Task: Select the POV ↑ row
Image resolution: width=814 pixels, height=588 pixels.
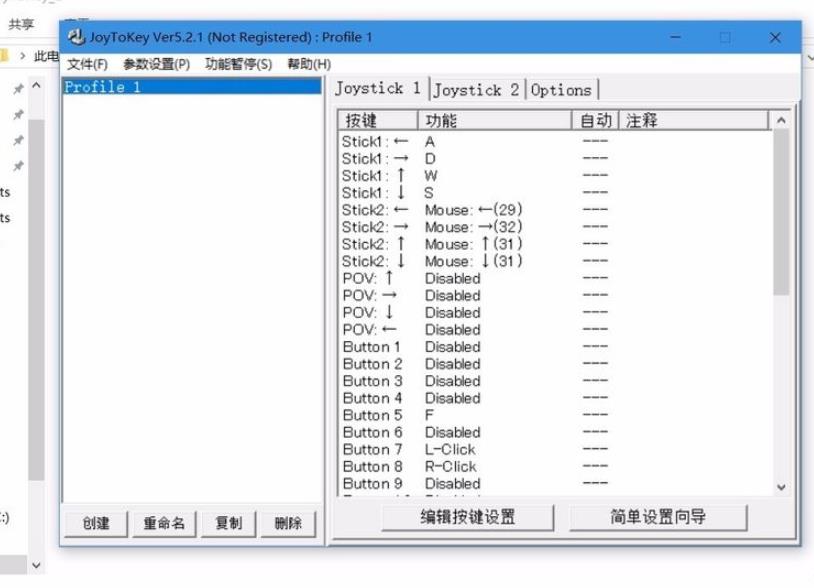Action: pyautogui.click(x=554, y=278)
